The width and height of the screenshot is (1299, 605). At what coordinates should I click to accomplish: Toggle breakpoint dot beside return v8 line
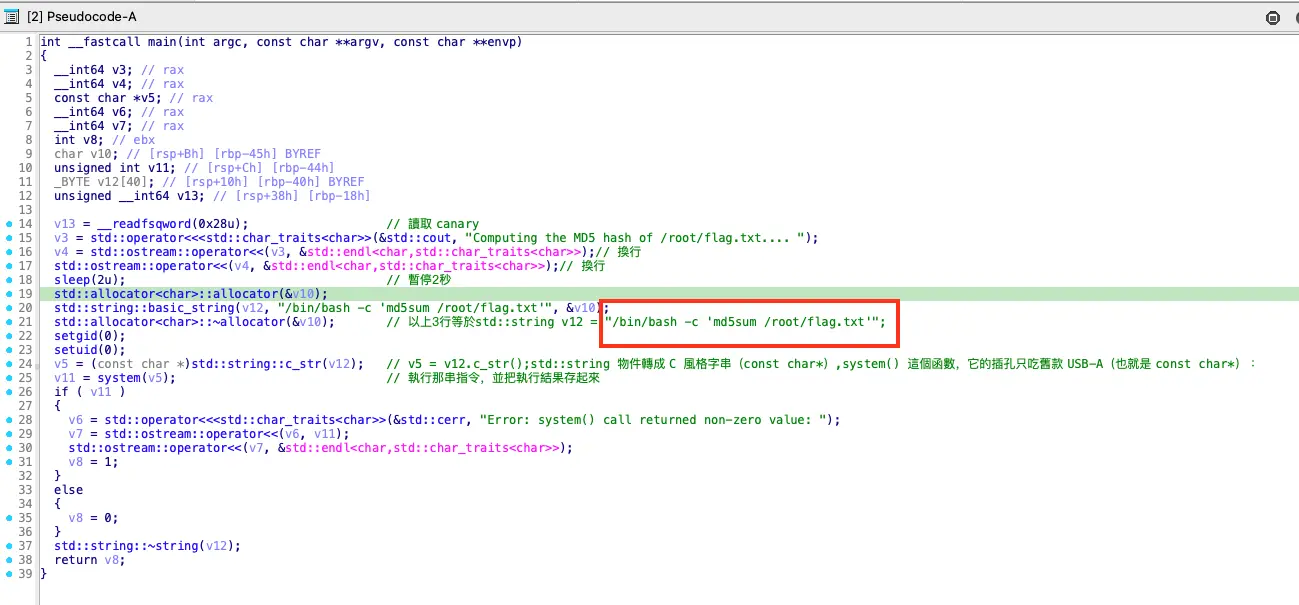point(10,560)
